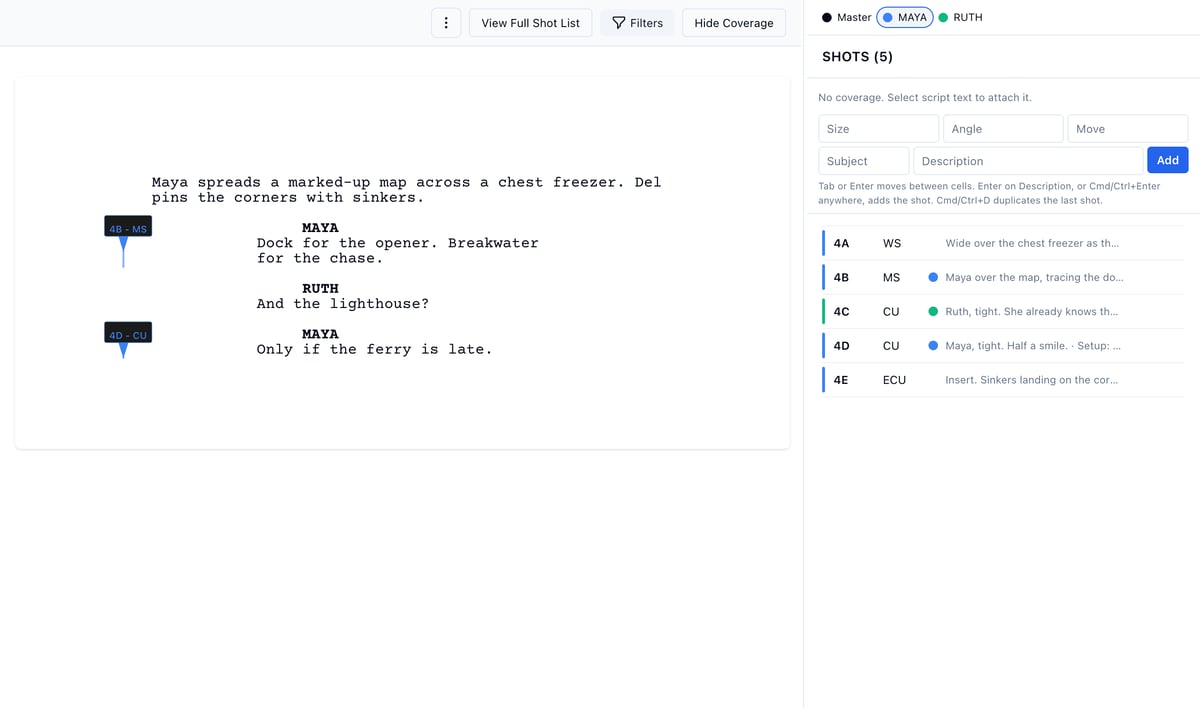Focus the Angle input field
1200x709 pixels.
click(x=1003, y=129)
